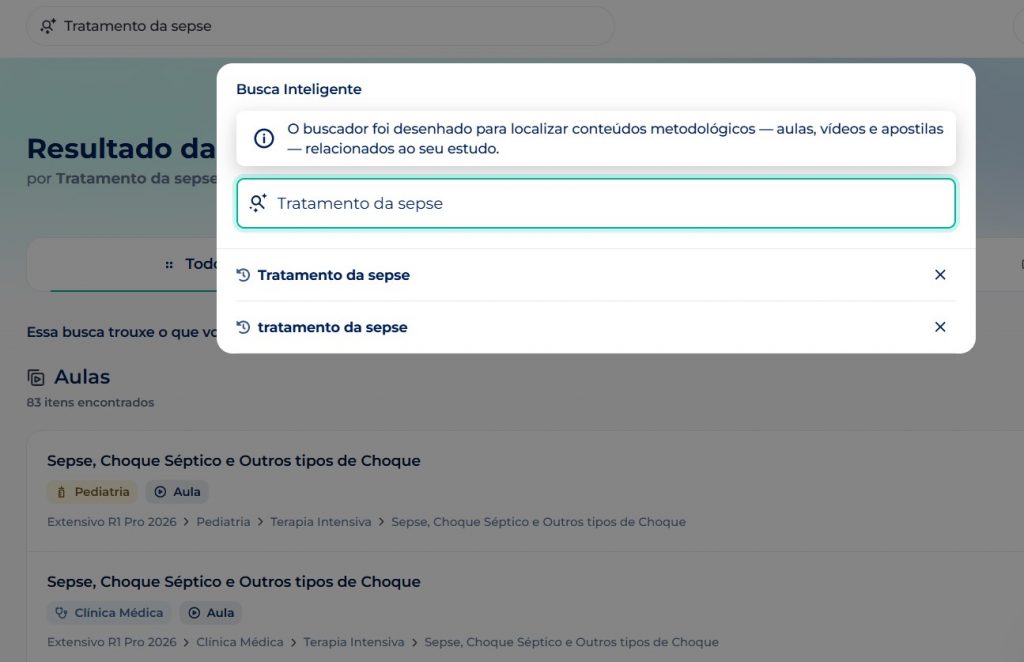The image size is (1024, 662).
Task: Click the search icon in top search bar
Action: pos(48,26)
